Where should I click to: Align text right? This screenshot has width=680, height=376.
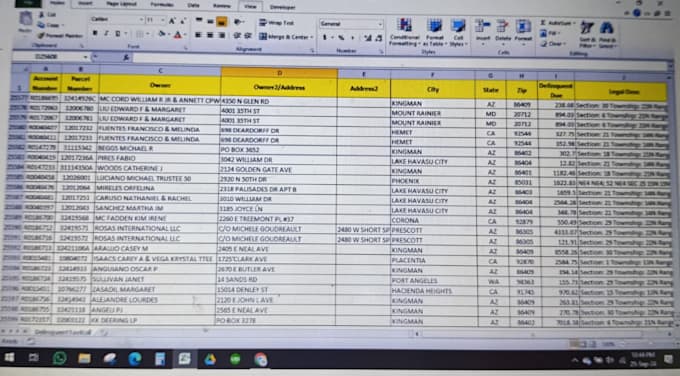221,35
